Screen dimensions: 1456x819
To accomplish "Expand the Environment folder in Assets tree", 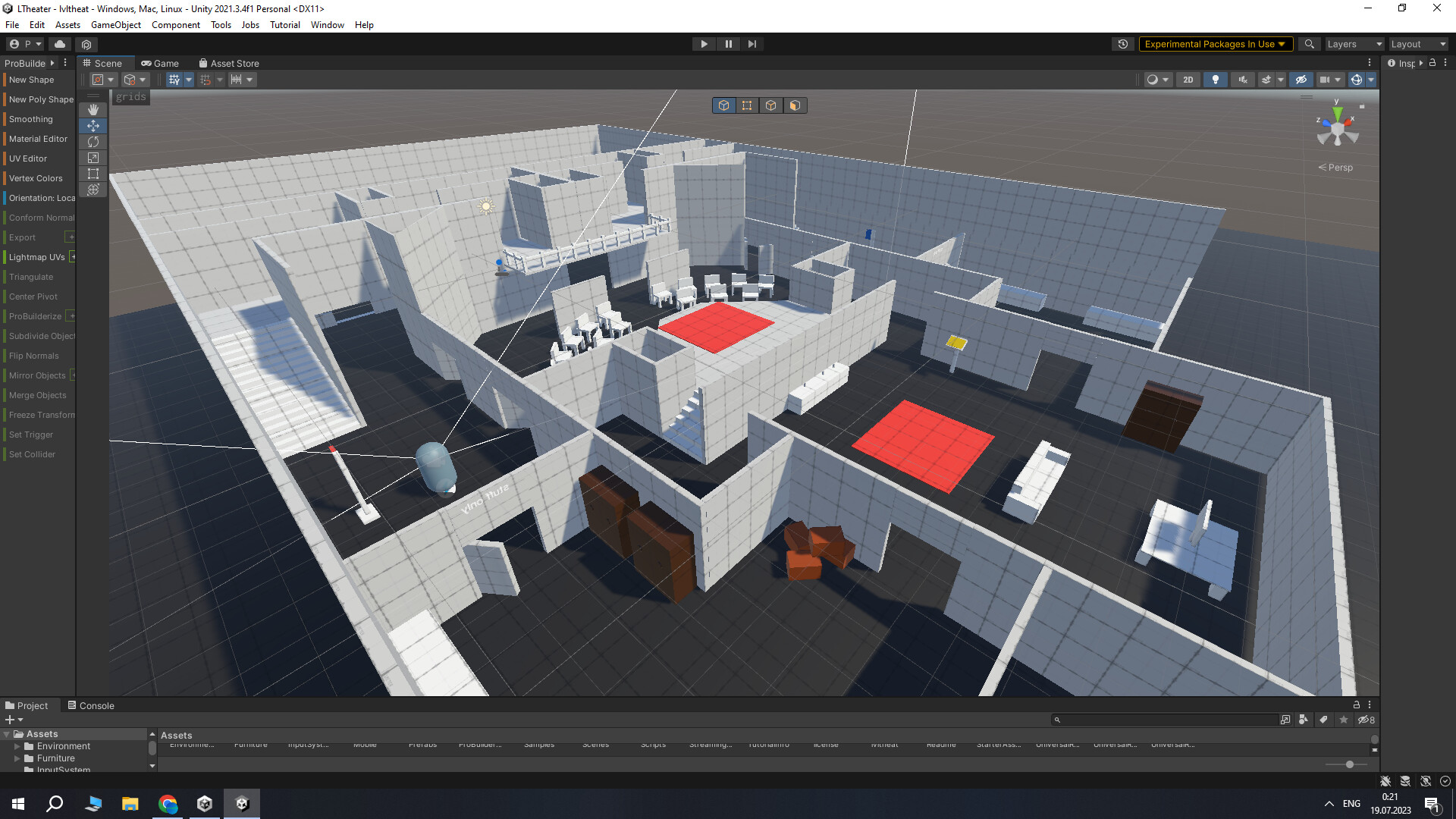I will click(x=17, y=746).
